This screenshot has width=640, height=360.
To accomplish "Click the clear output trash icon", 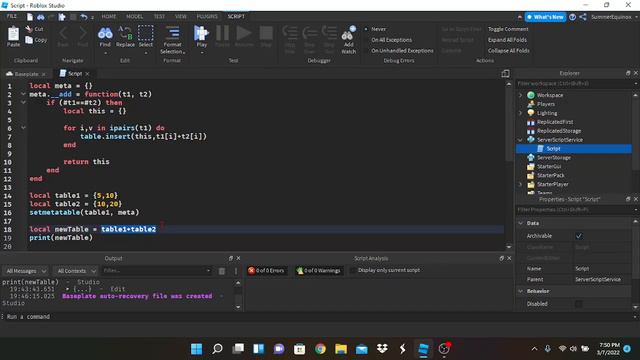I will [222, 271].
